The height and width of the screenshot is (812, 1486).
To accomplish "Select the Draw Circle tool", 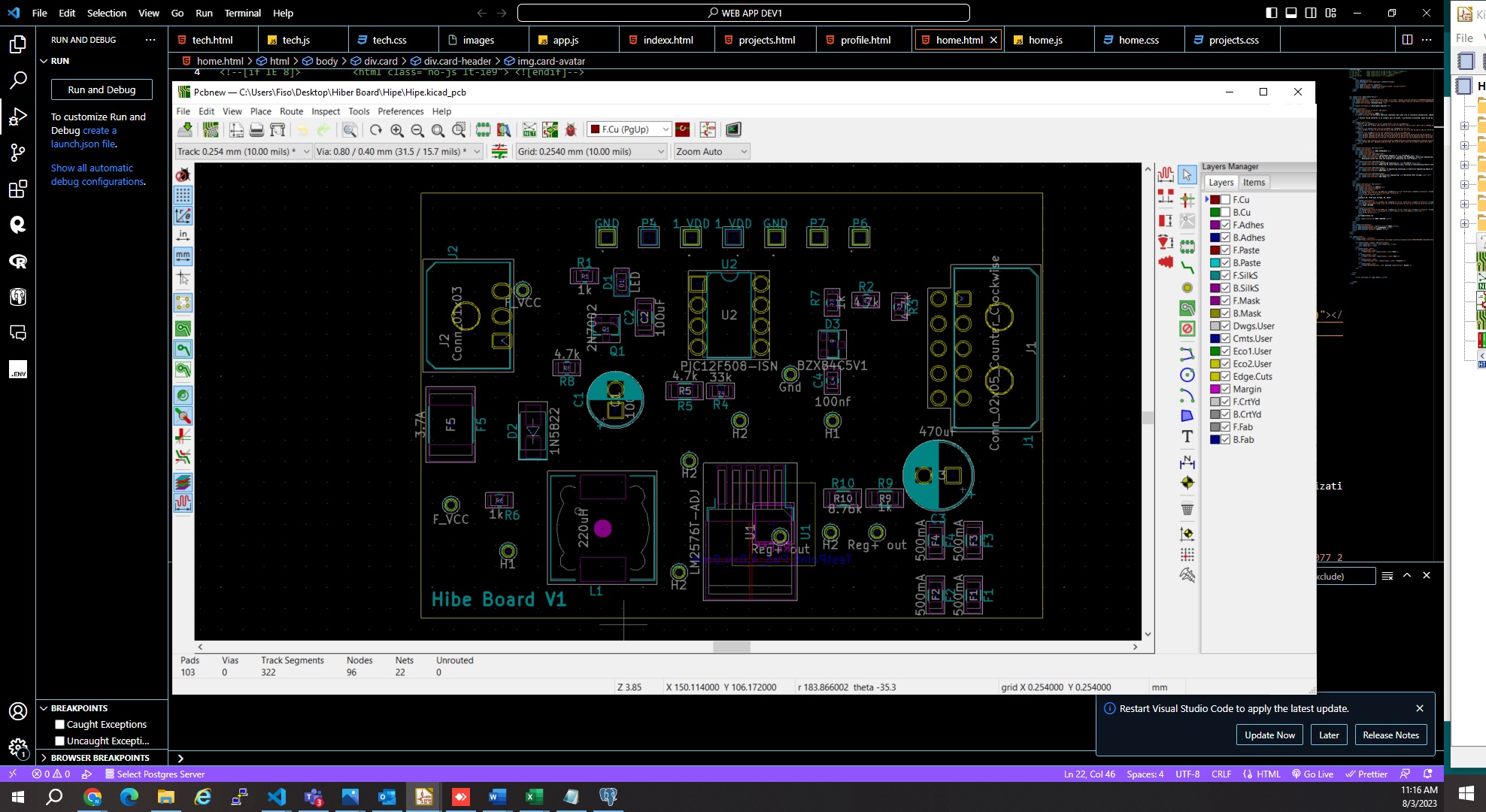I will [1187, 374].
